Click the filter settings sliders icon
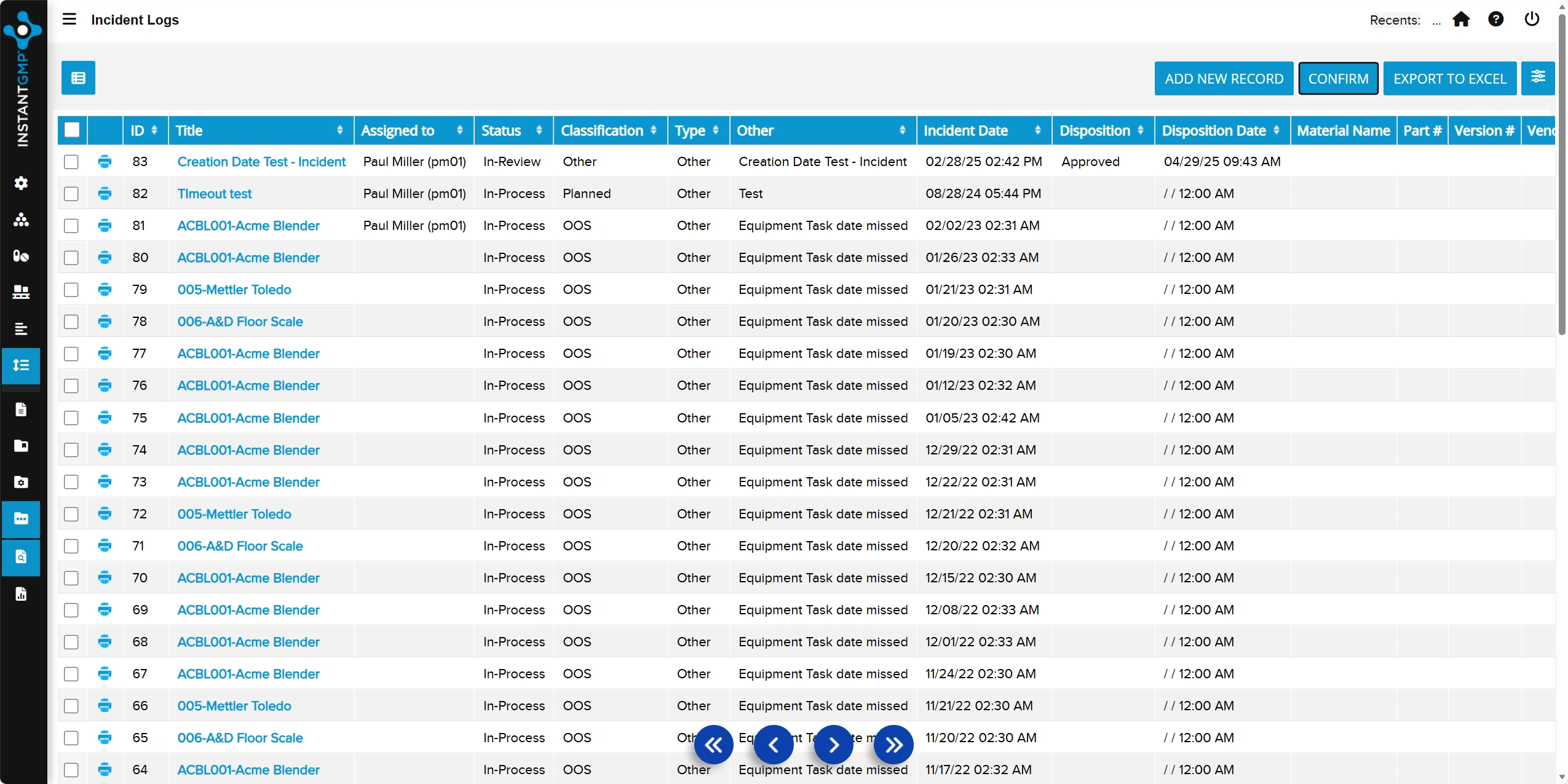 click(x=1538, y=77)
